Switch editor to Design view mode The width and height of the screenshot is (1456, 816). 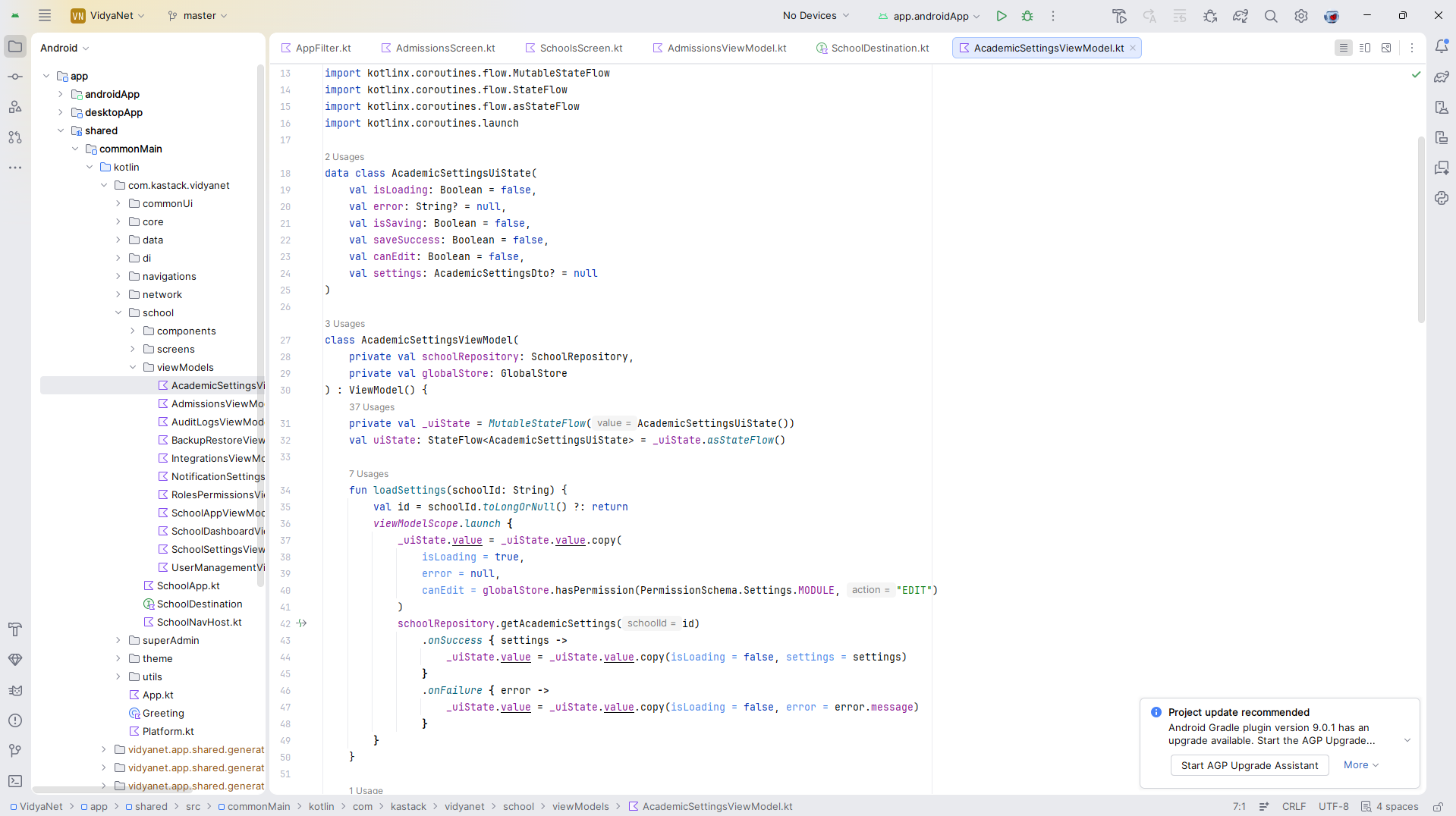point(1386,48)
